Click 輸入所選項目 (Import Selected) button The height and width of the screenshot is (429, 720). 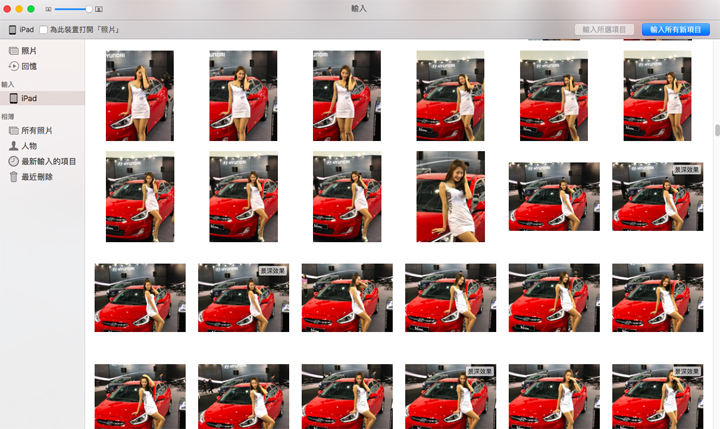pyautogui.click(x=603, y=30)
